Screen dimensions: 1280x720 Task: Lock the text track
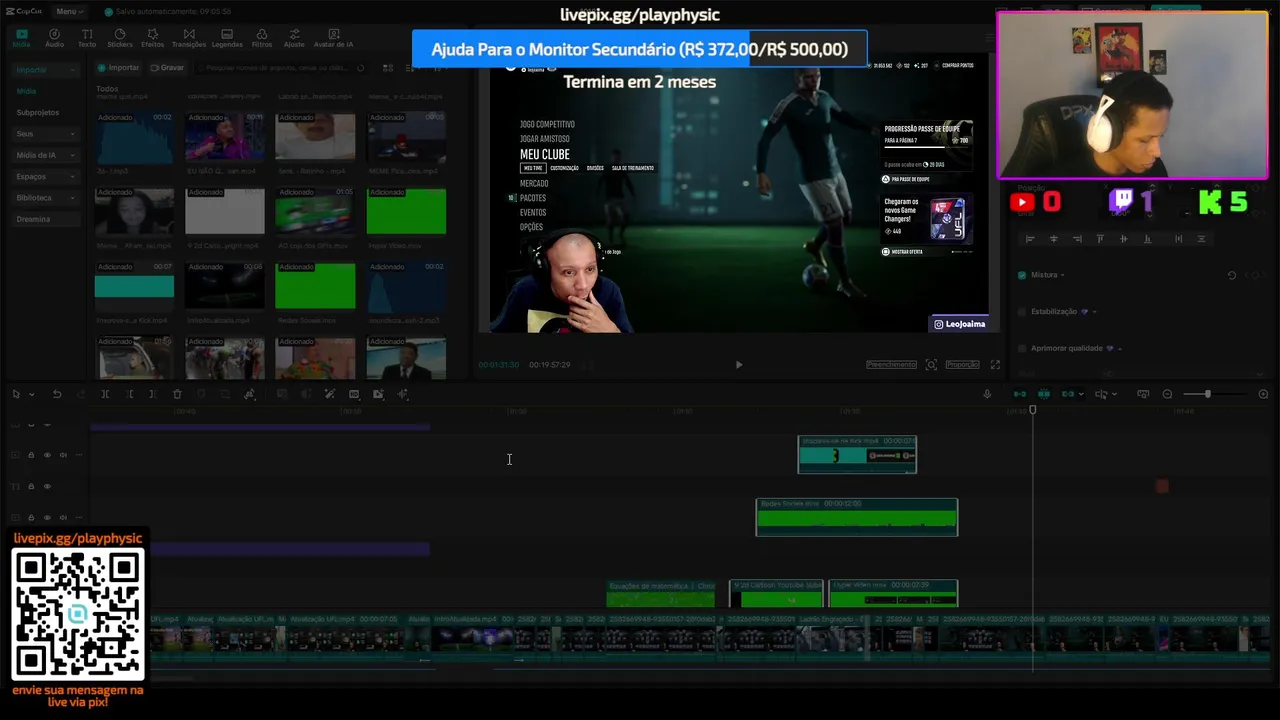31,486
